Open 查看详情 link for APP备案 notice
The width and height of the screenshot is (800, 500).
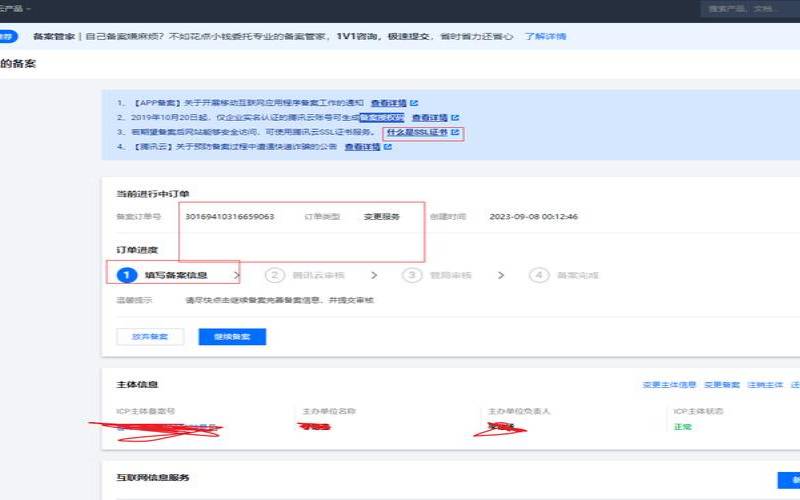(x=388, y=103)
